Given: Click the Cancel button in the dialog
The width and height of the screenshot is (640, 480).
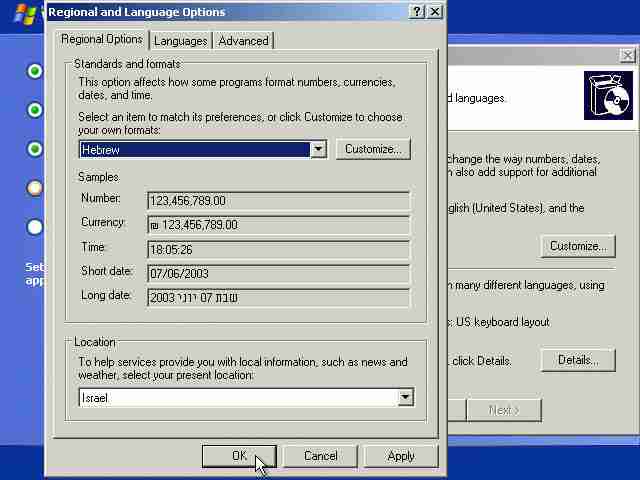Looking at the screenshot, I should [320, 456].
